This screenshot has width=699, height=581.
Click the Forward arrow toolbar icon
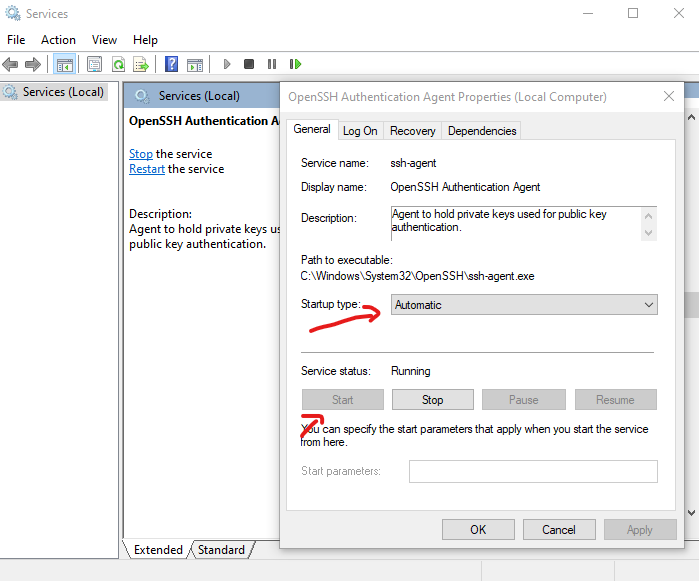[x=33, y=65]
